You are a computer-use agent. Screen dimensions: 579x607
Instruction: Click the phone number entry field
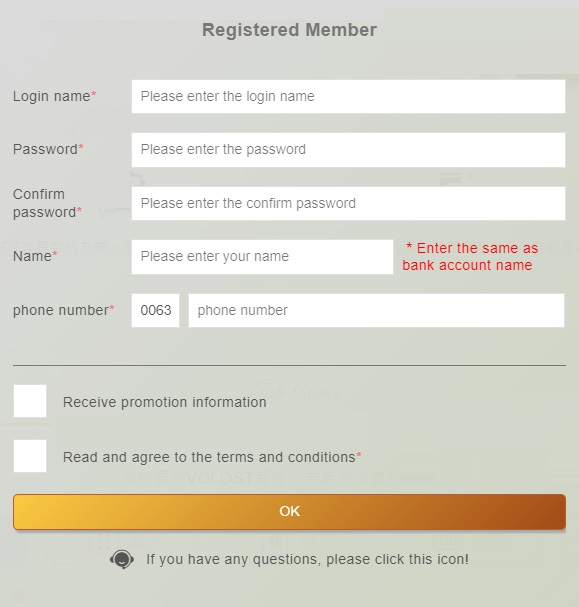coord(376,310)
